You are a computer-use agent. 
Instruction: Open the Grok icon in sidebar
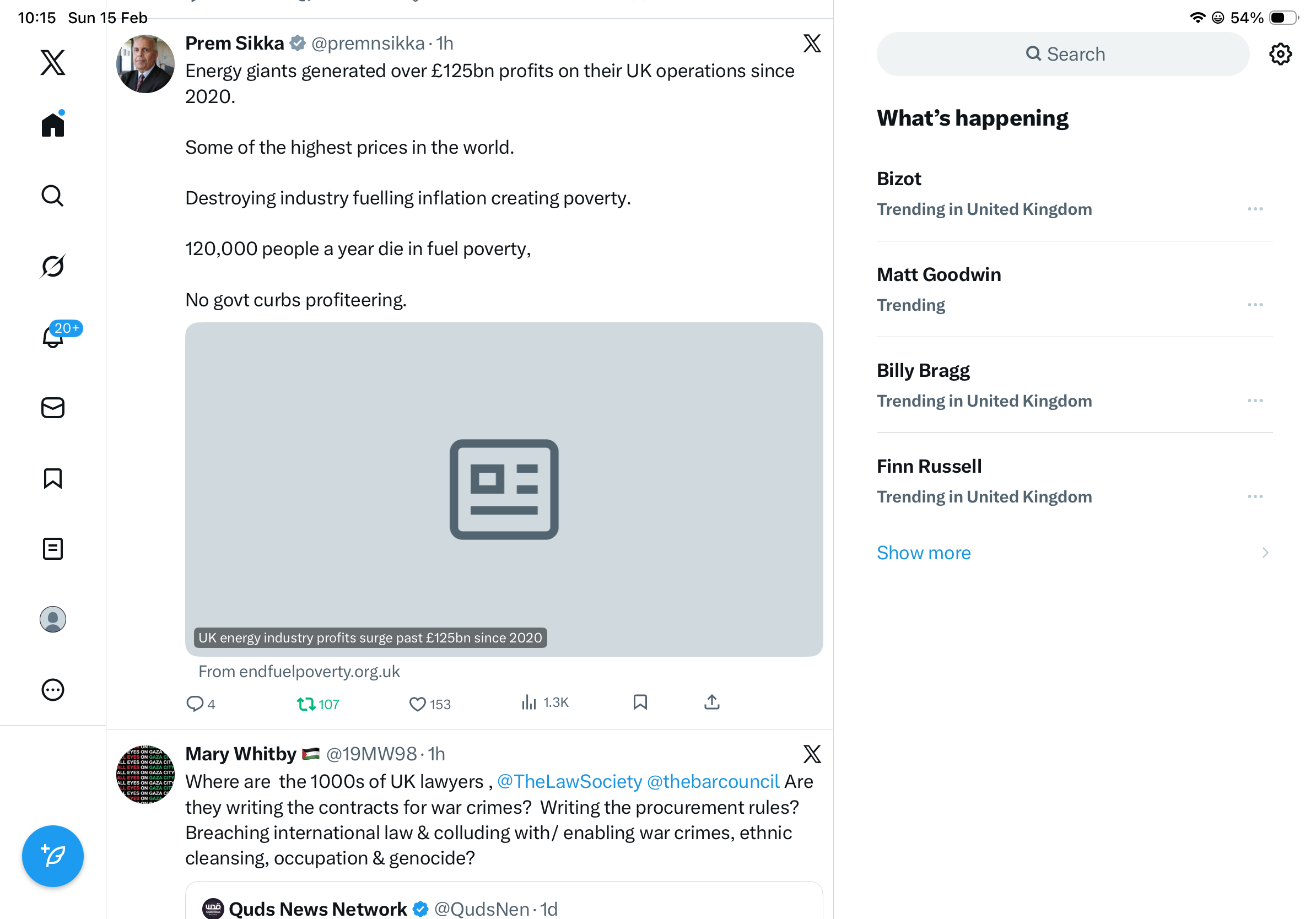pyautogui.click(x=53, y=266)
